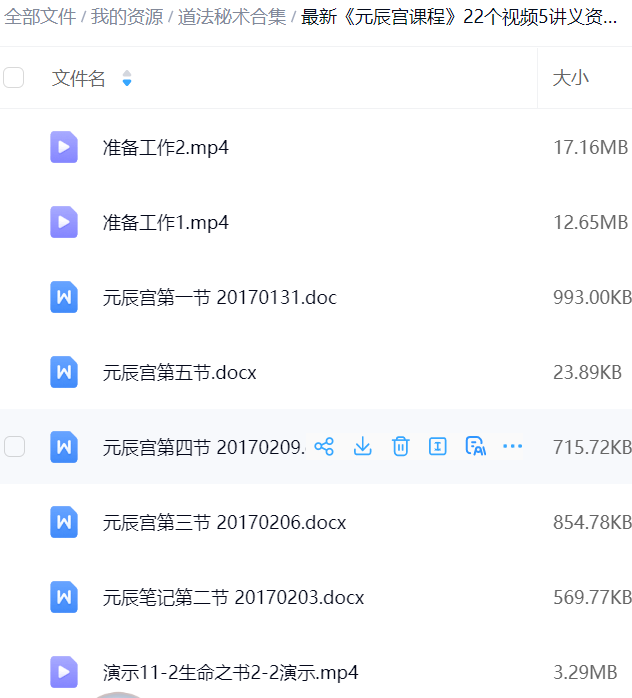Open 元辰宫第一节 20170131.doc
632x698 pixels.
[220, 297]
